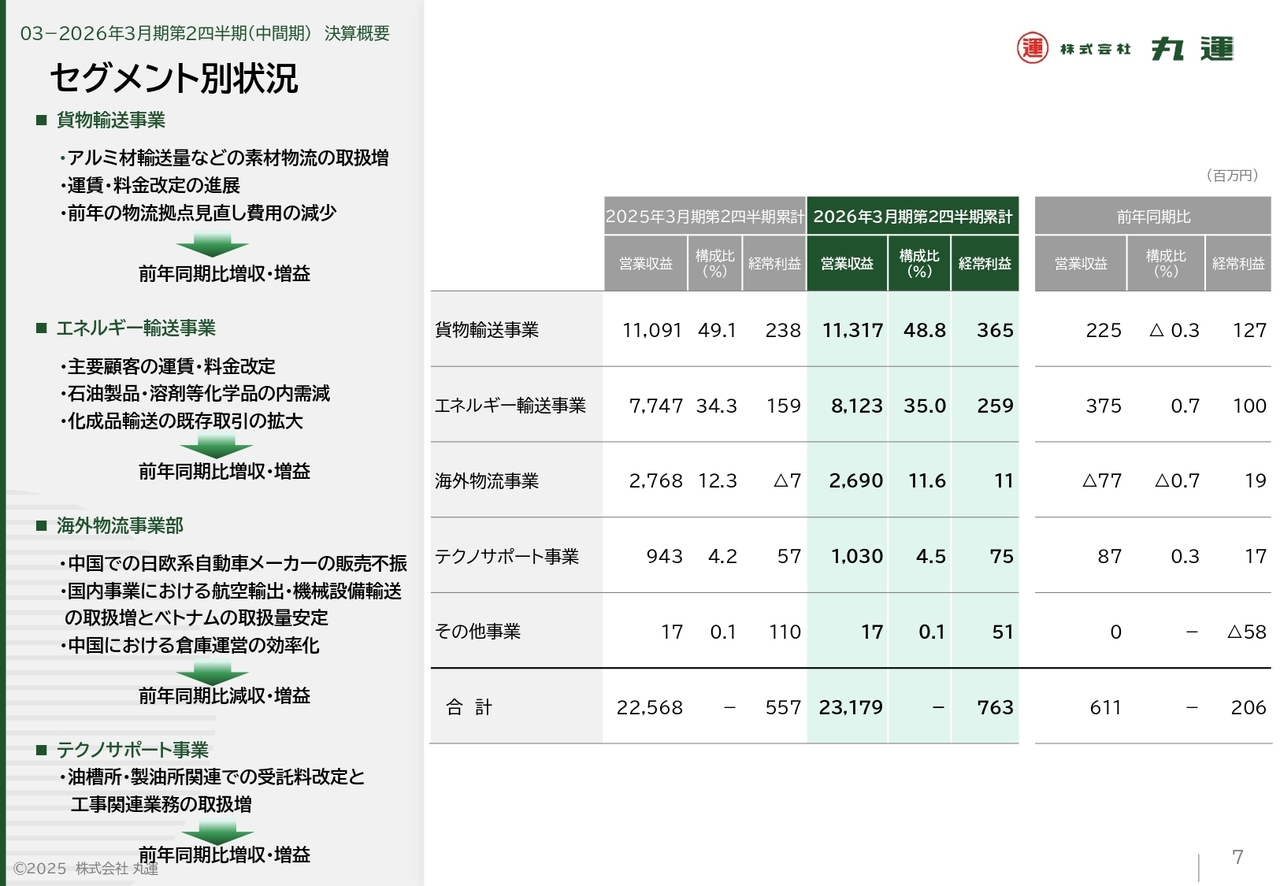Click the green arrow under エネルギー輸送事業 bullets
This screenshot has width=1280, height=886.
pyautogui.click(x=212, y=446)
